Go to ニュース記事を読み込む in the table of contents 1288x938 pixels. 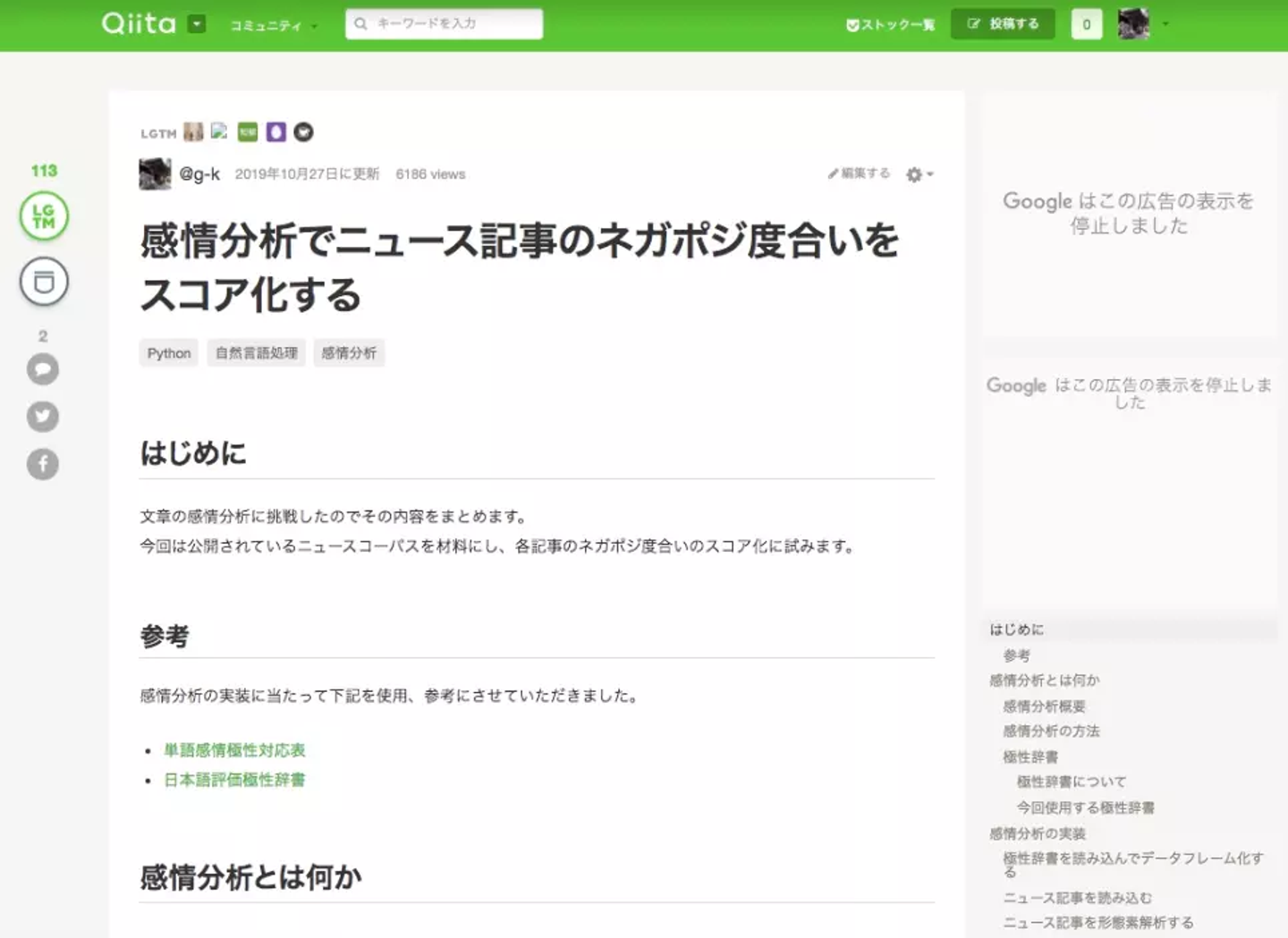1078,898
